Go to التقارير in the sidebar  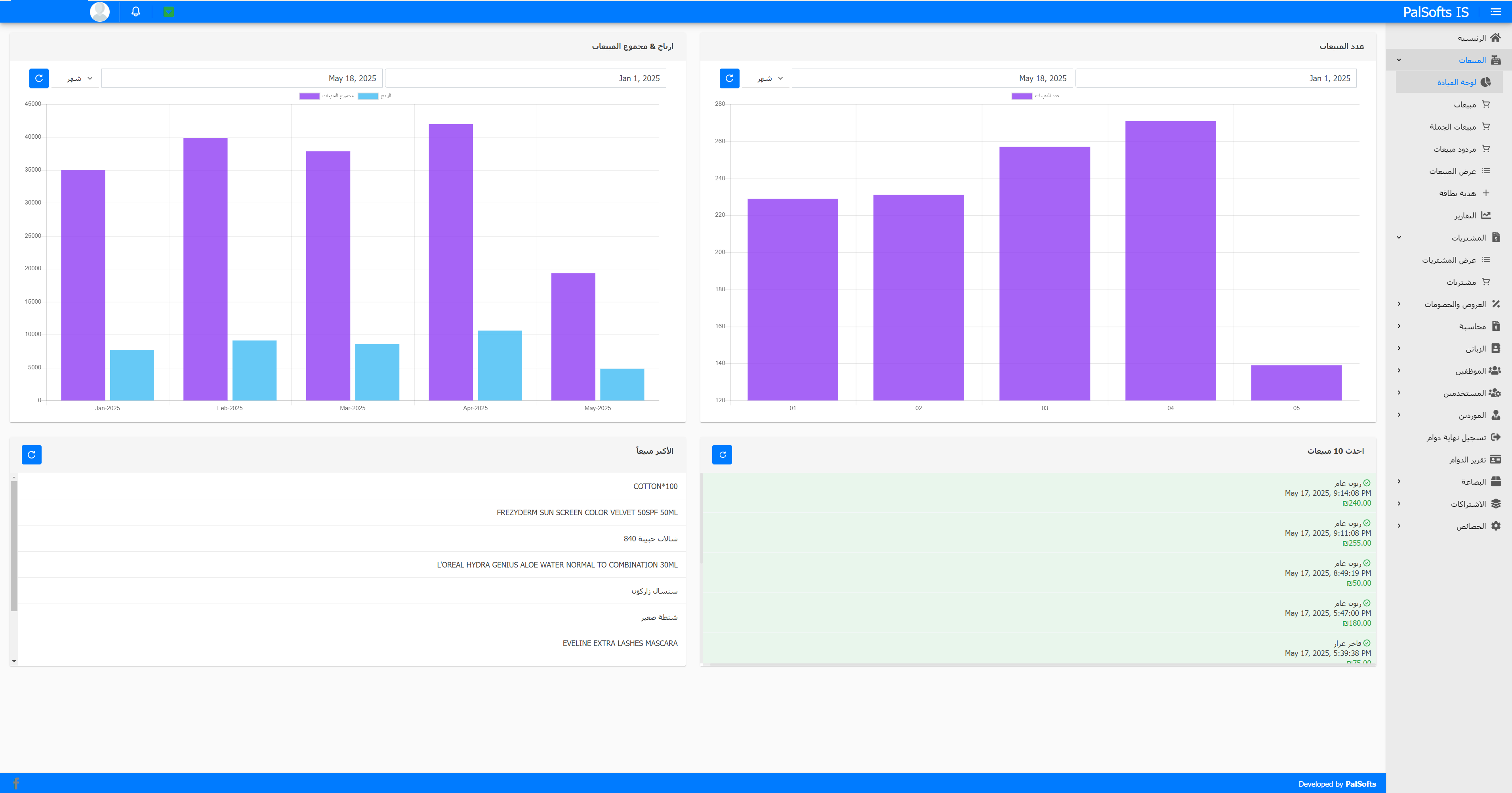click(x=1465, y=216)
